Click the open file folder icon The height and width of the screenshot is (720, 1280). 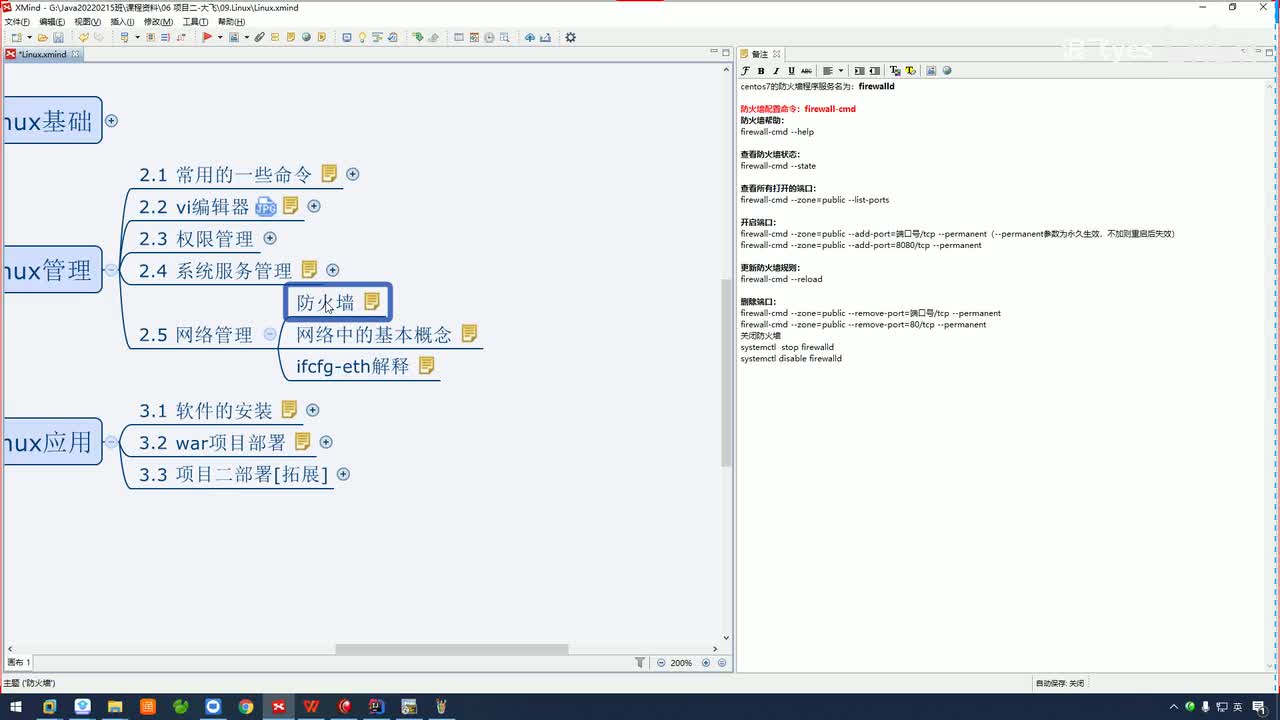click(43, 38)
